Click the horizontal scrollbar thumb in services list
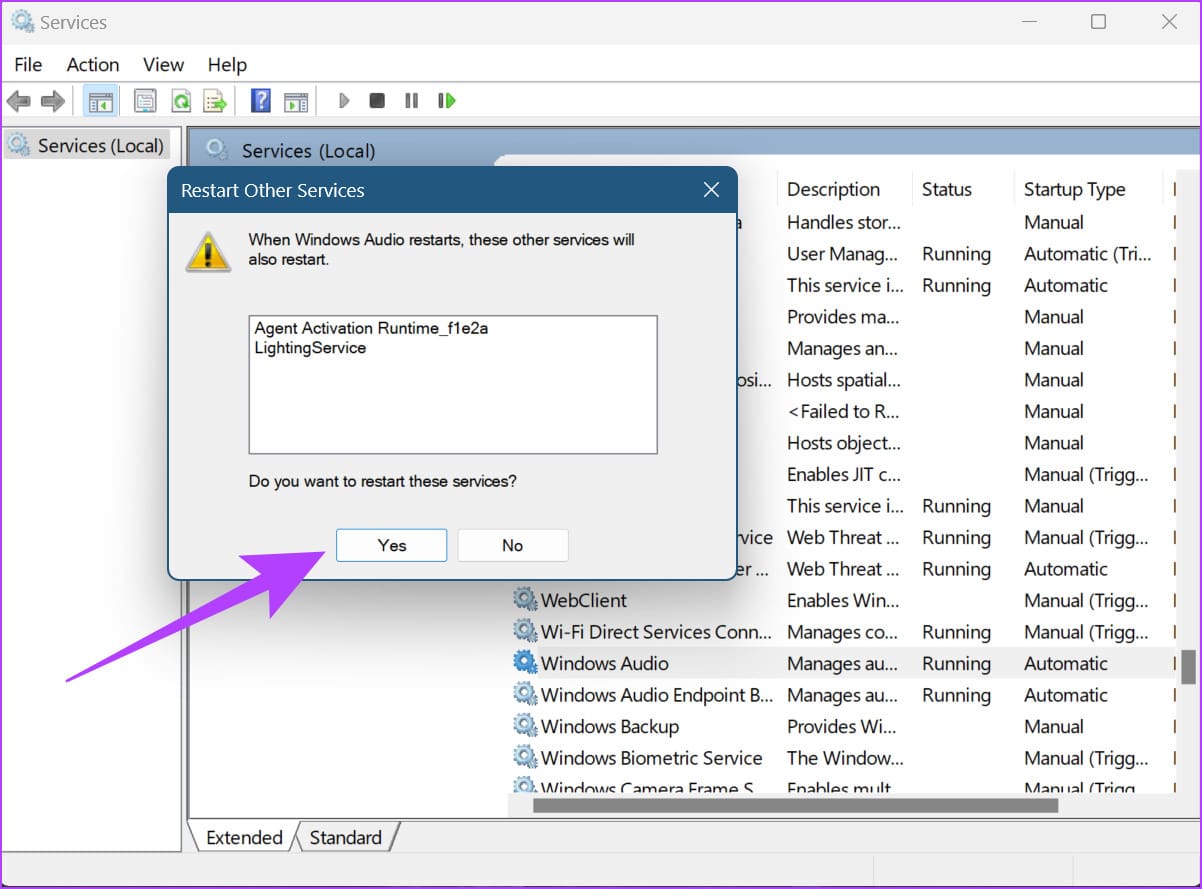The height and width of the screenshot is (889, 1202). coord(795,805)
